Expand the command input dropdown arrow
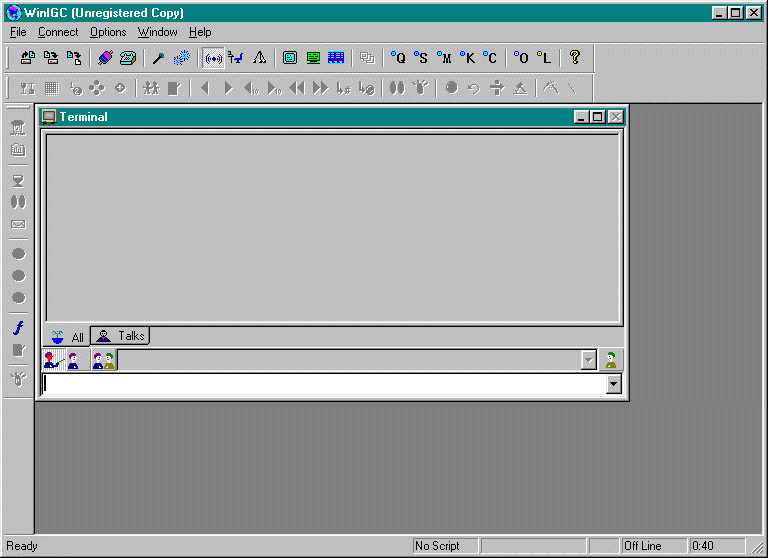 (x=613, y=384)
